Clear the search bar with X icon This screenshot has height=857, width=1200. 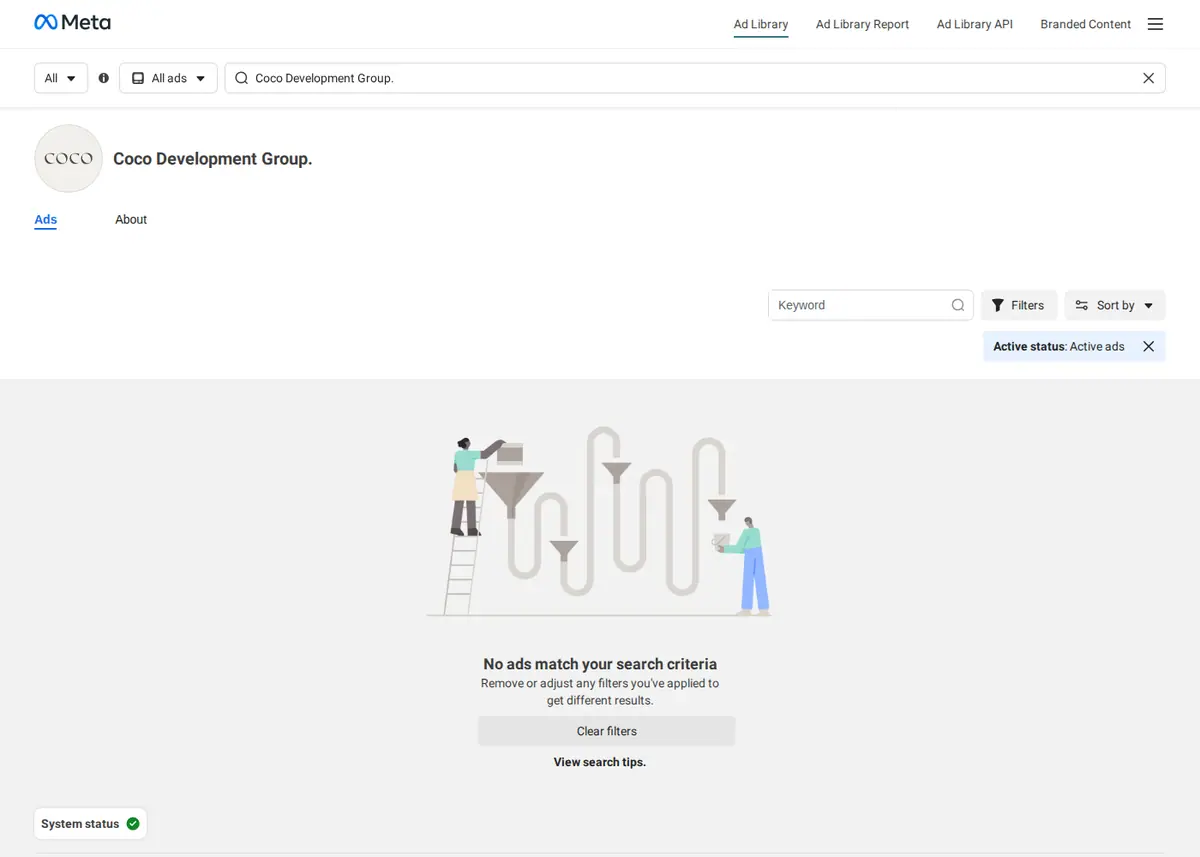point(1148,78)
